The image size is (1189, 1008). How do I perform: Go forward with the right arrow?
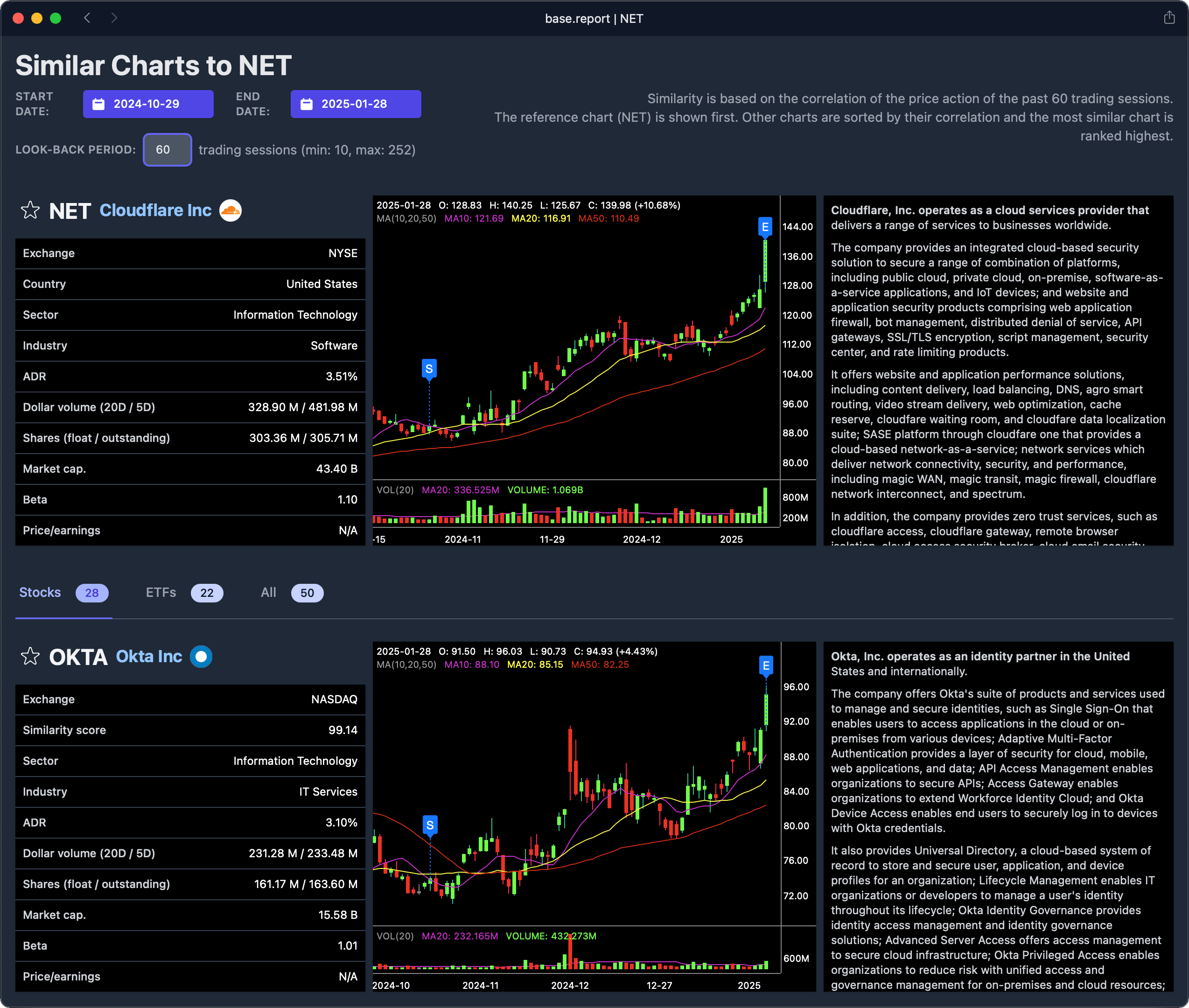pos(114,18)
